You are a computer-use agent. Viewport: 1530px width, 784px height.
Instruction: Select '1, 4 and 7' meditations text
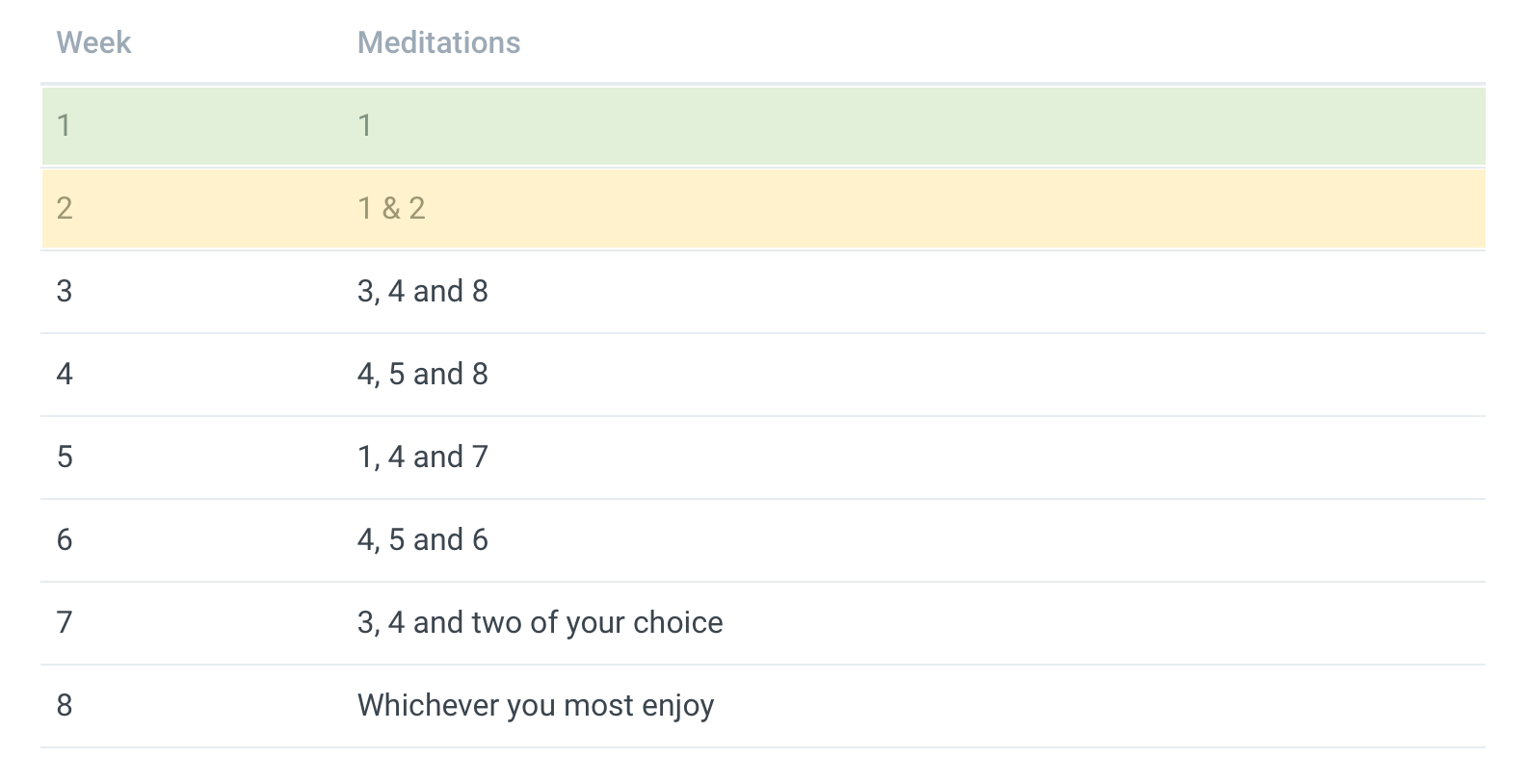coord(422,457)
